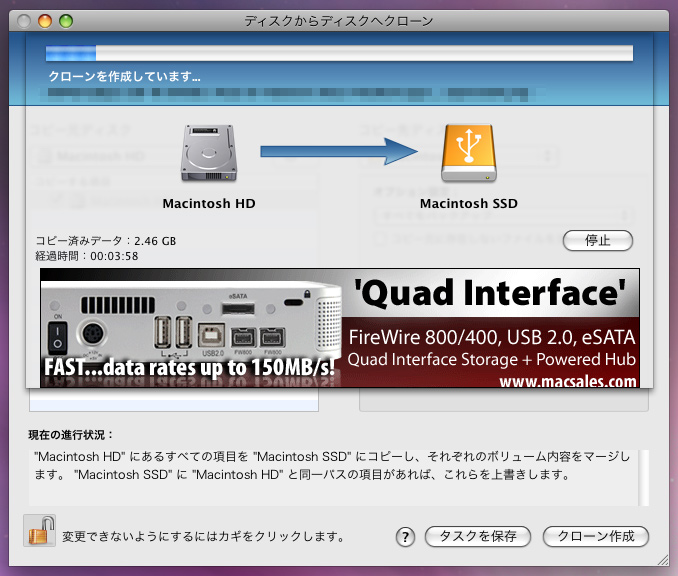Screen dimensions: 678x576
Task: Click the Macintosh HD source disk icon
Action: point(208,153)
